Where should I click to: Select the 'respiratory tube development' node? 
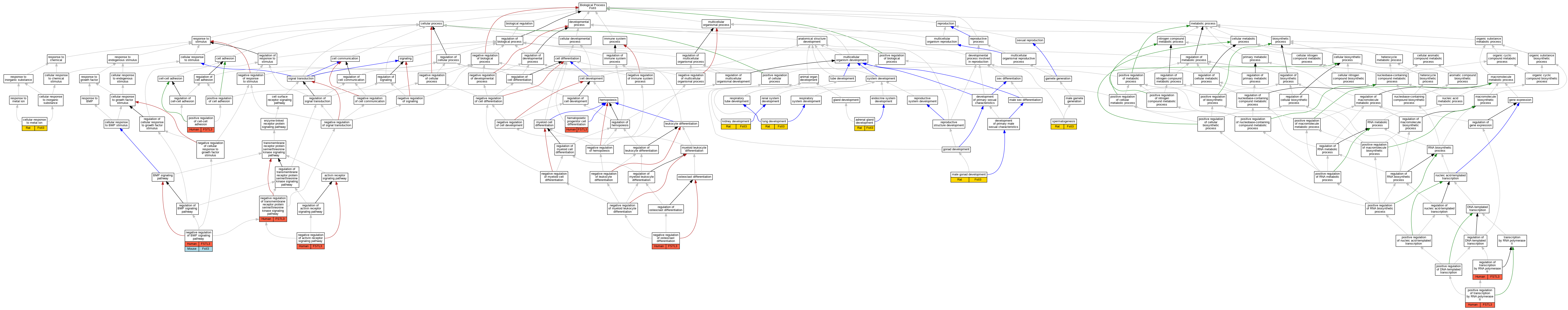click(737, 100)
